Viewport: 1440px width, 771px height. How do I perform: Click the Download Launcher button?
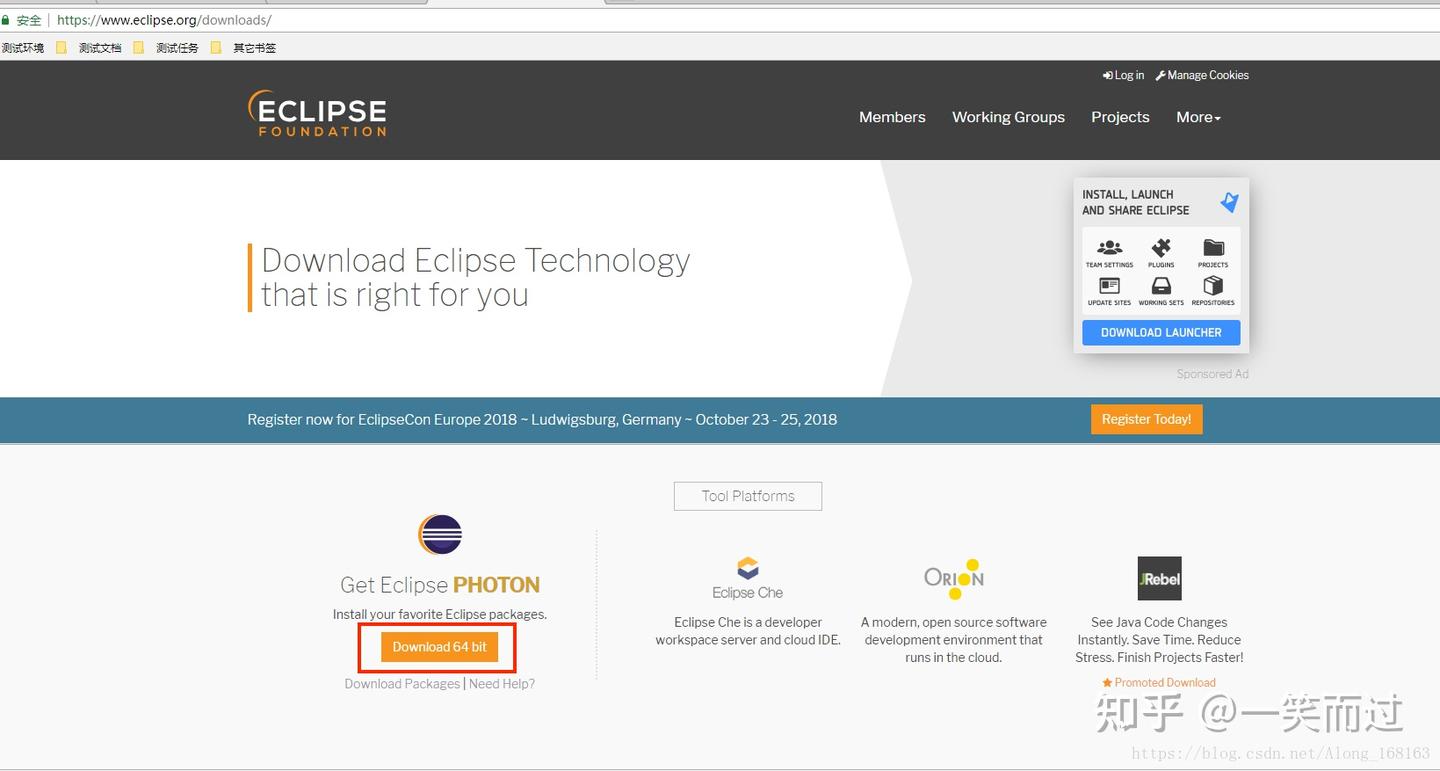click(1161, 331)
